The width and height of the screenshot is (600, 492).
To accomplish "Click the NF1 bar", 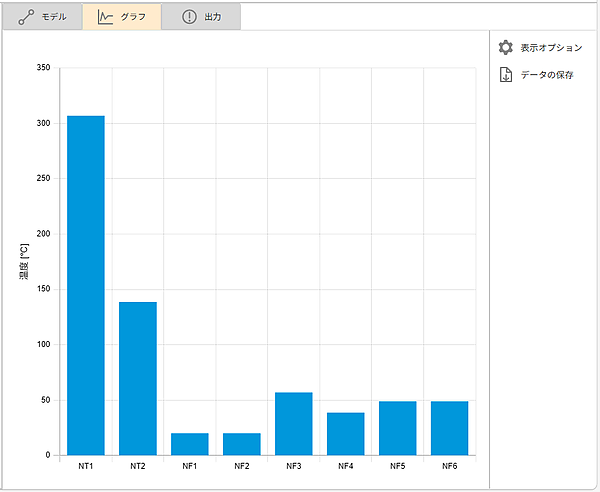I will coord(190,444).
